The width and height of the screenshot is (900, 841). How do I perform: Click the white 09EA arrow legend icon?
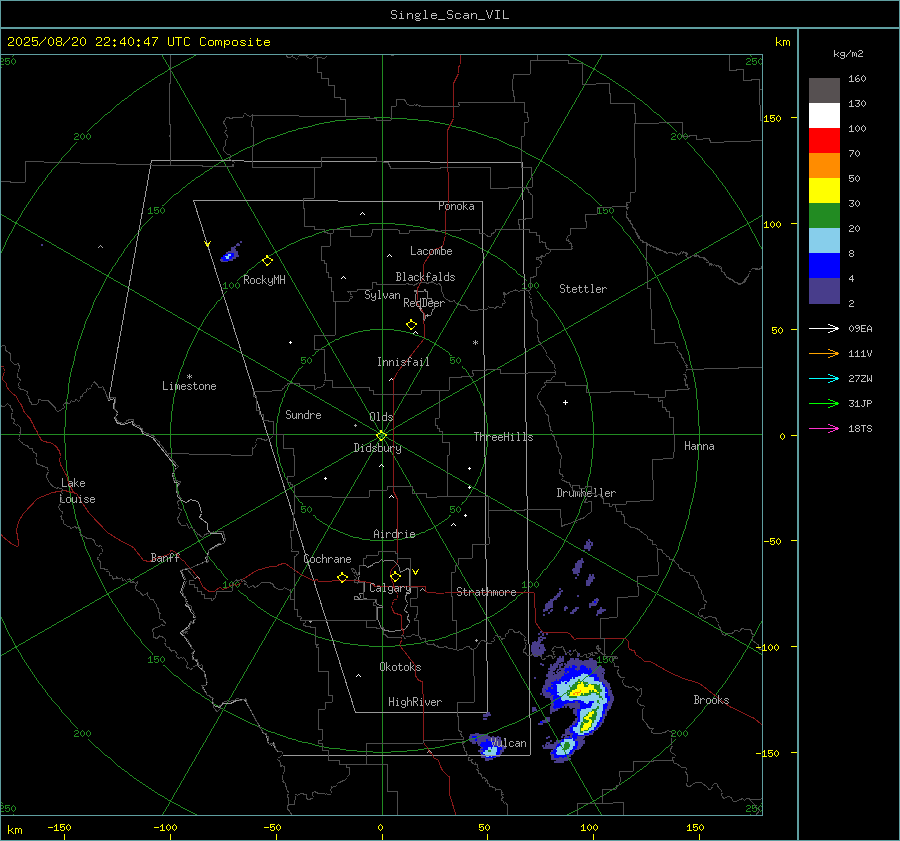coord(824,328)
